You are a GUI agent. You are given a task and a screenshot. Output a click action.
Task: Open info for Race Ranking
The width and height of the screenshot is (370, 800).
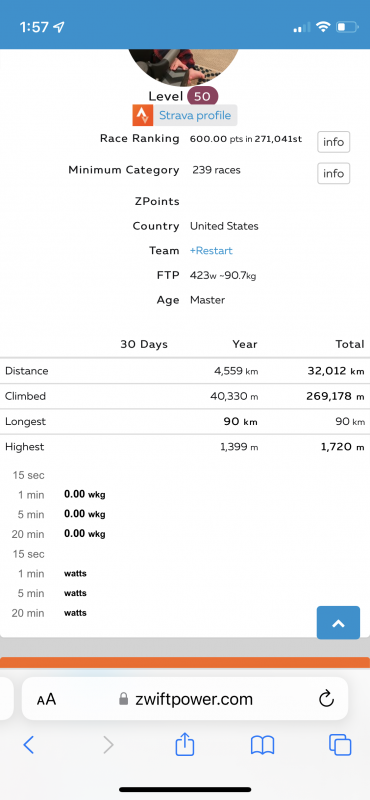334,142
